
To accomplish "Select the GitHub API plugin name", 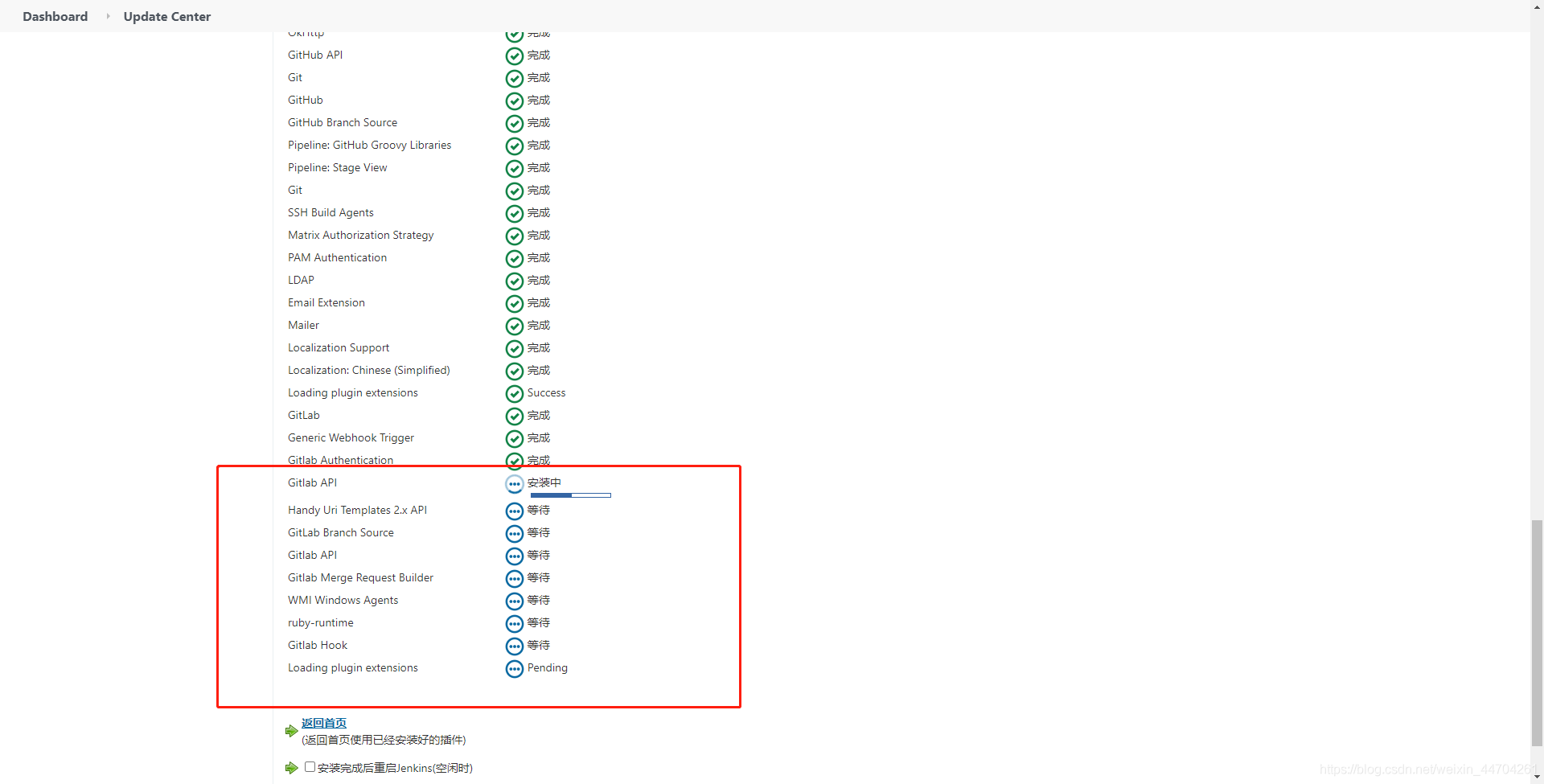I will (315, 55).
